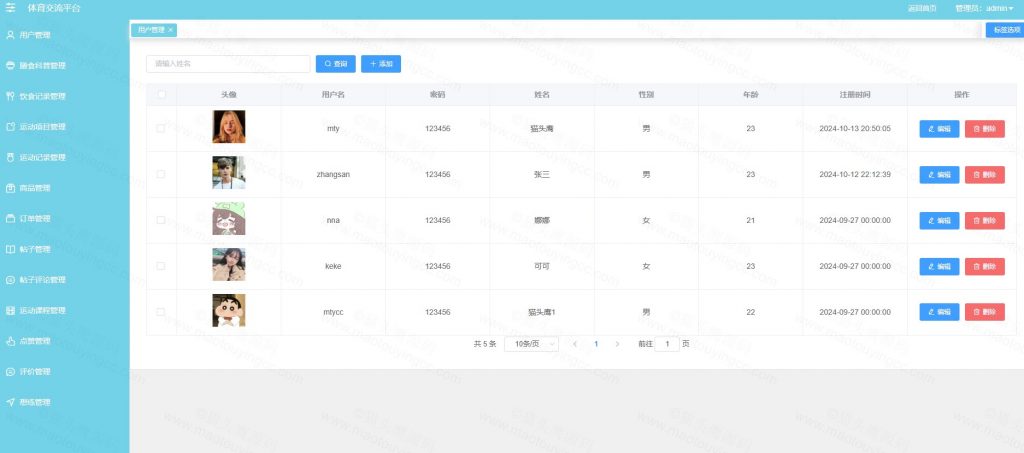The width and height of the screenshot is (1024, 453).
Task: Switch to the 用户管理 tab
Action: 151,30
